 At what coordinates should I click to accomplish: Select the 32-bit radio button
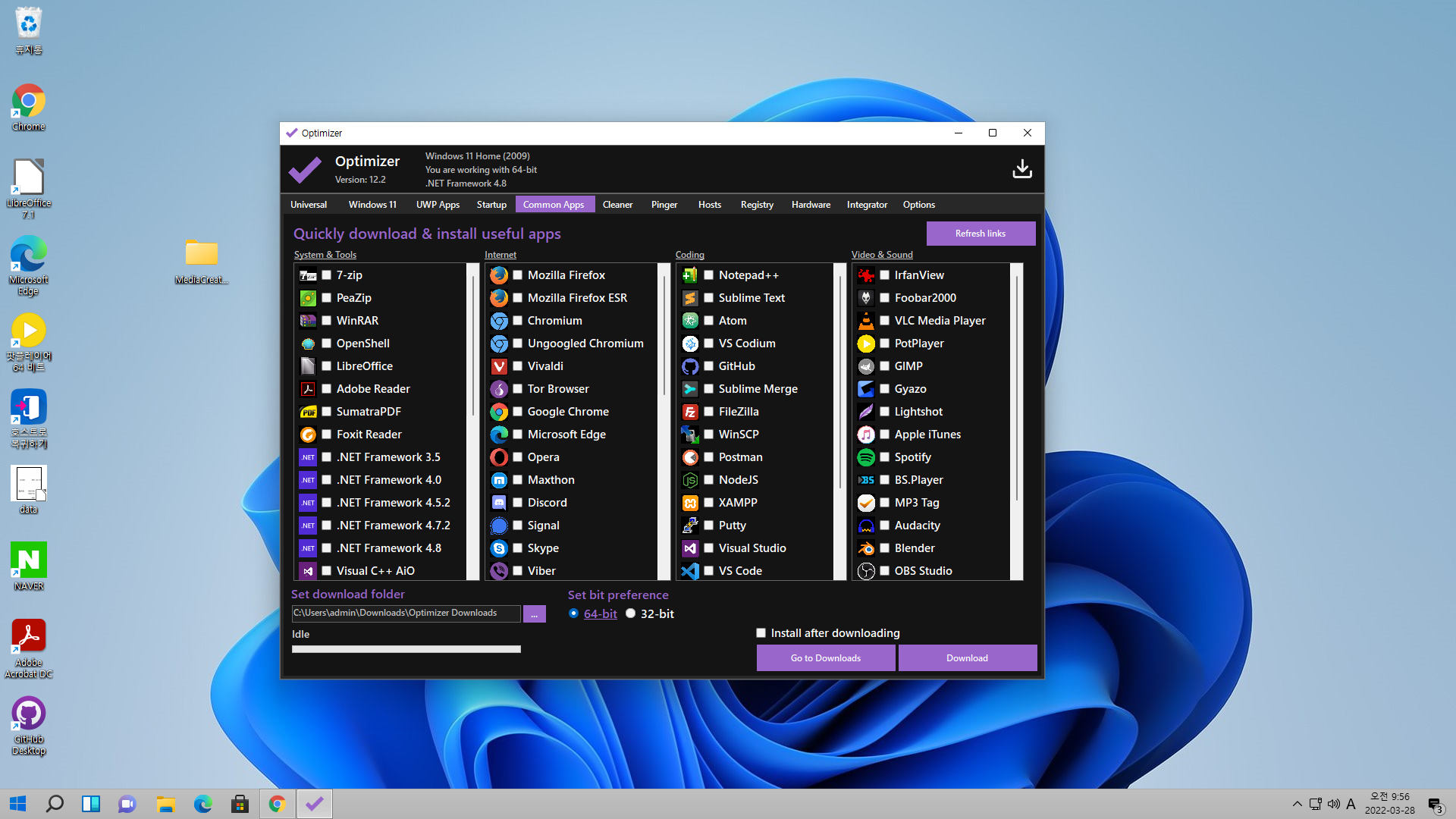coord(631,614)
